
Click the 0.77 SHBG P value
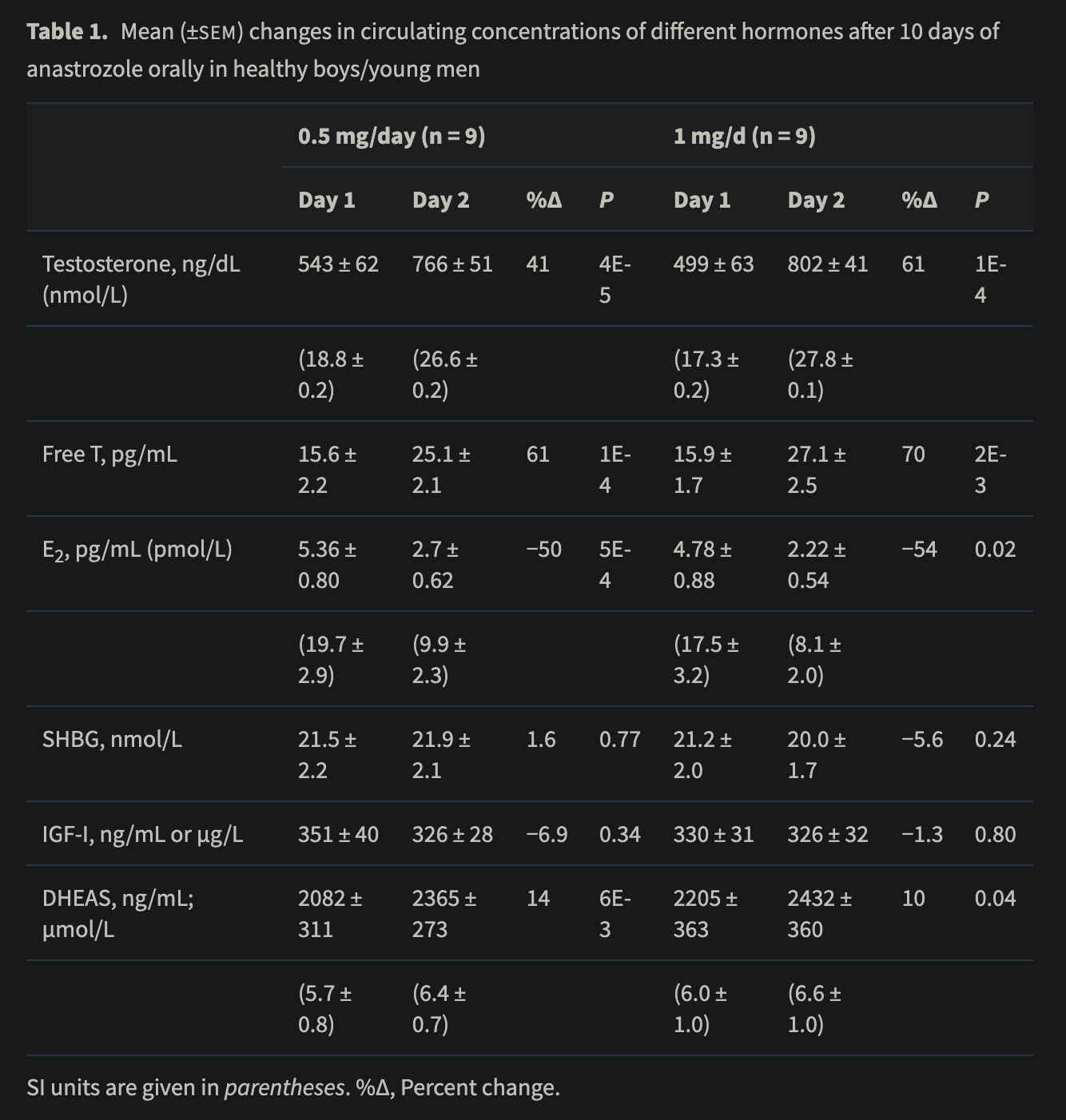(x=620, y=739)
